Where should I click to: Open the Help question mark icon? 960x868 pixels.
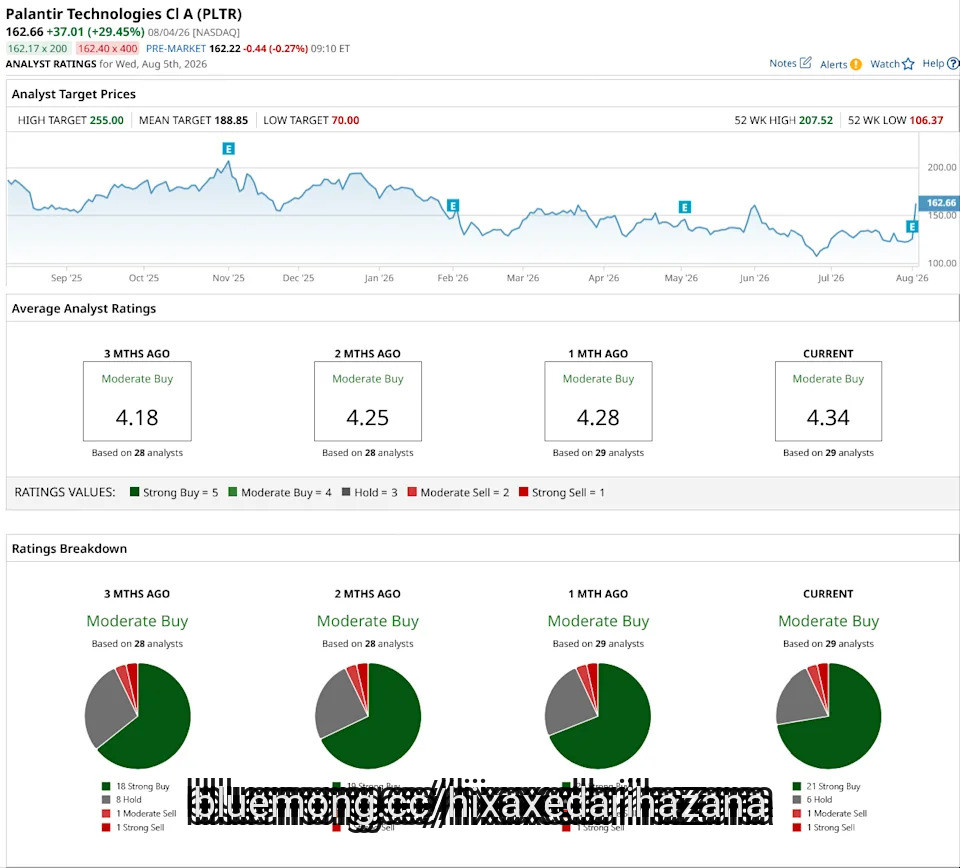[x=953, y=63]
